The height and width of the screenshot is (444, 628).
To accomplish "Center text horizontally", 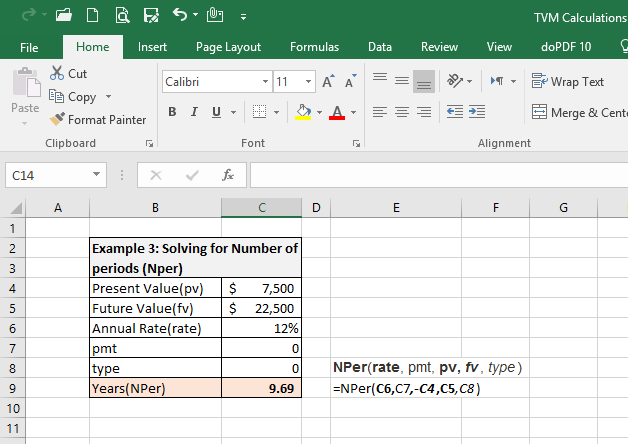I will click(402, 112).
